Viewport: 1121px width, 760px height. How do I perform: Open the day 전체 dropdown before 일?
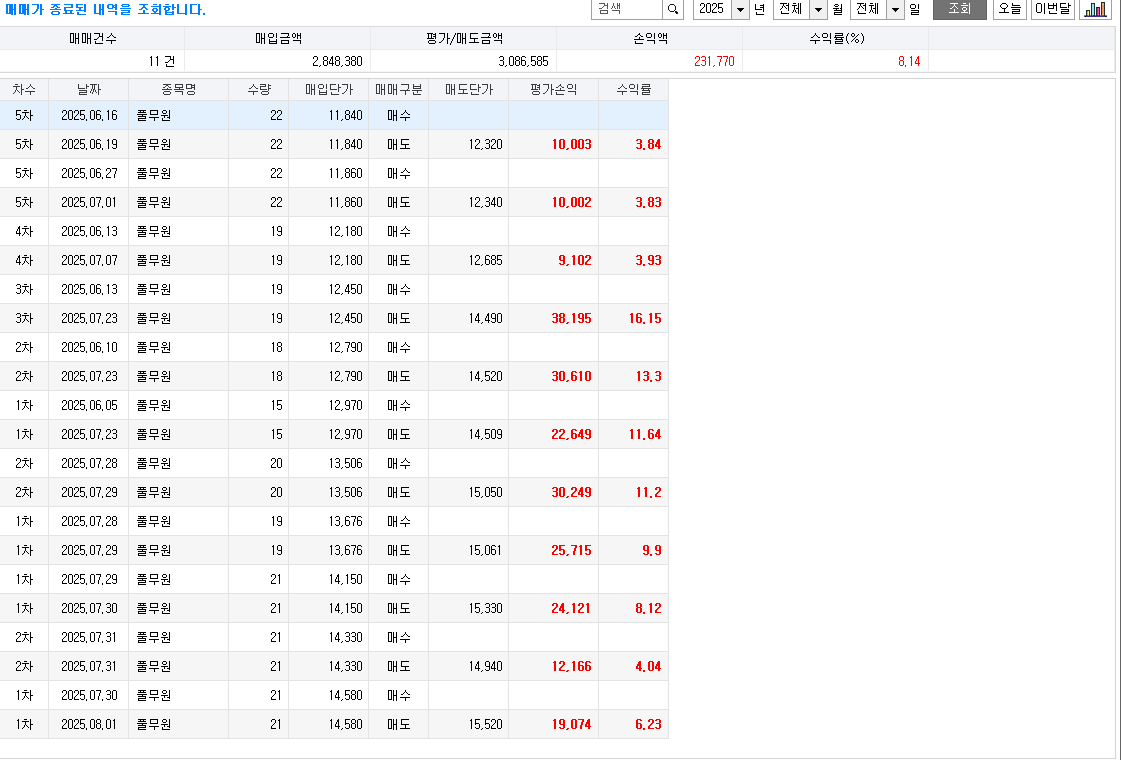[x=895, y=9]
